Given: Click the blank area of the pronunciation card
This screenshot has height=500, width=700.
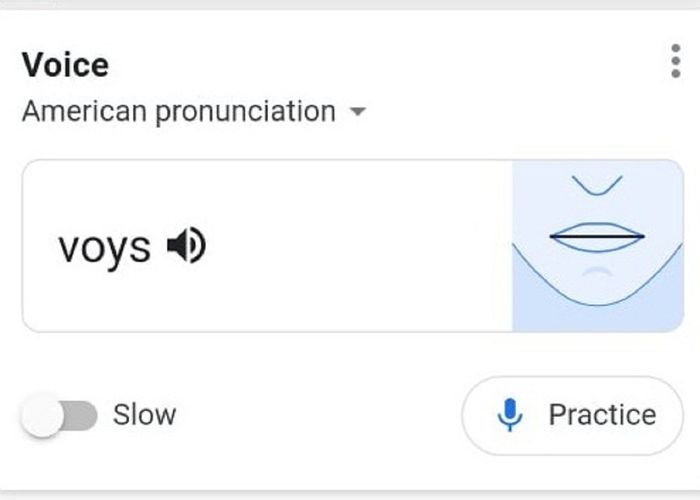Looking at the screenshot, I should 357,246.
